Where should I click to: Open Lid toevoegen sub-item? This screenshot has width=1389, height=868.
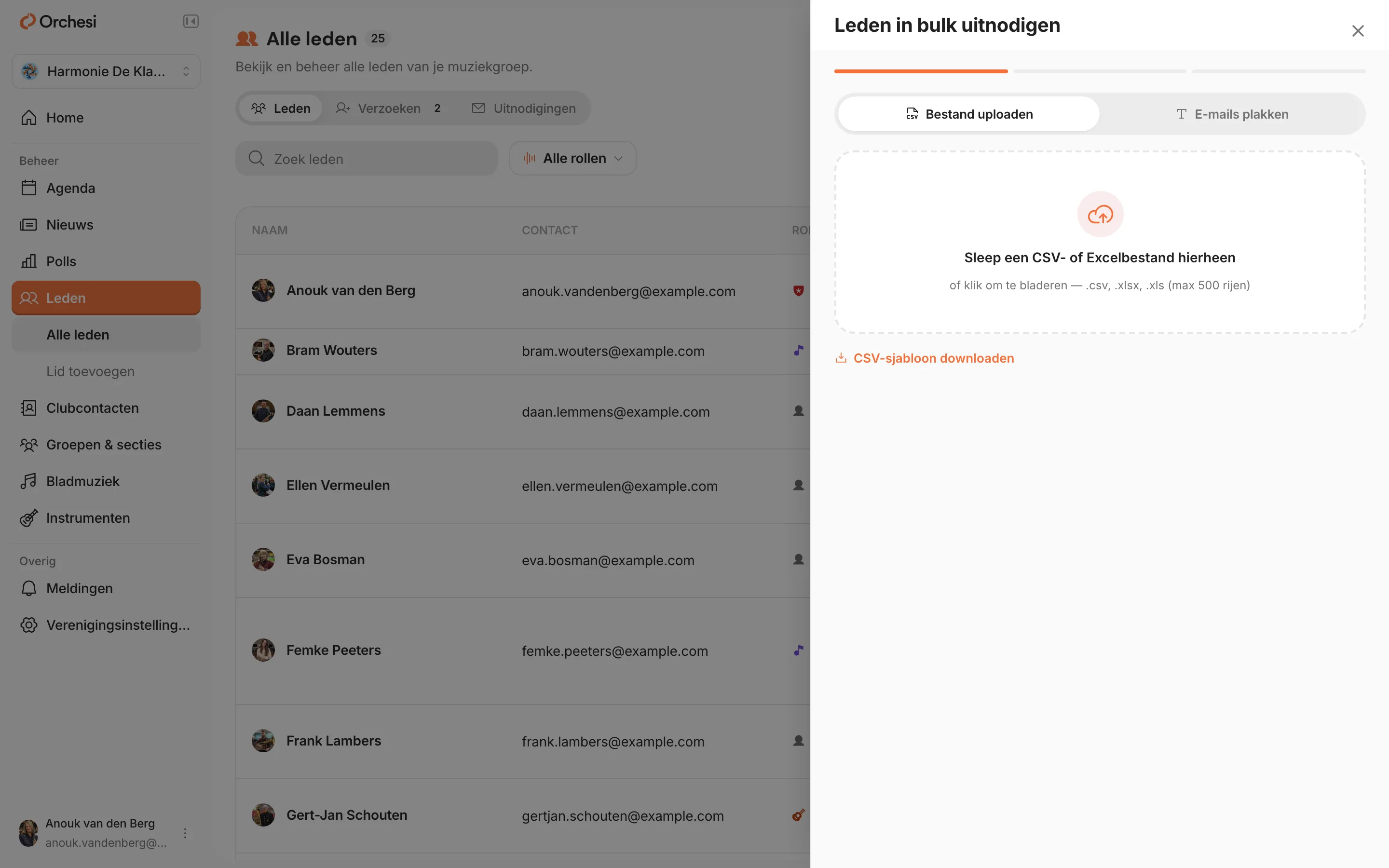(106, 371)
